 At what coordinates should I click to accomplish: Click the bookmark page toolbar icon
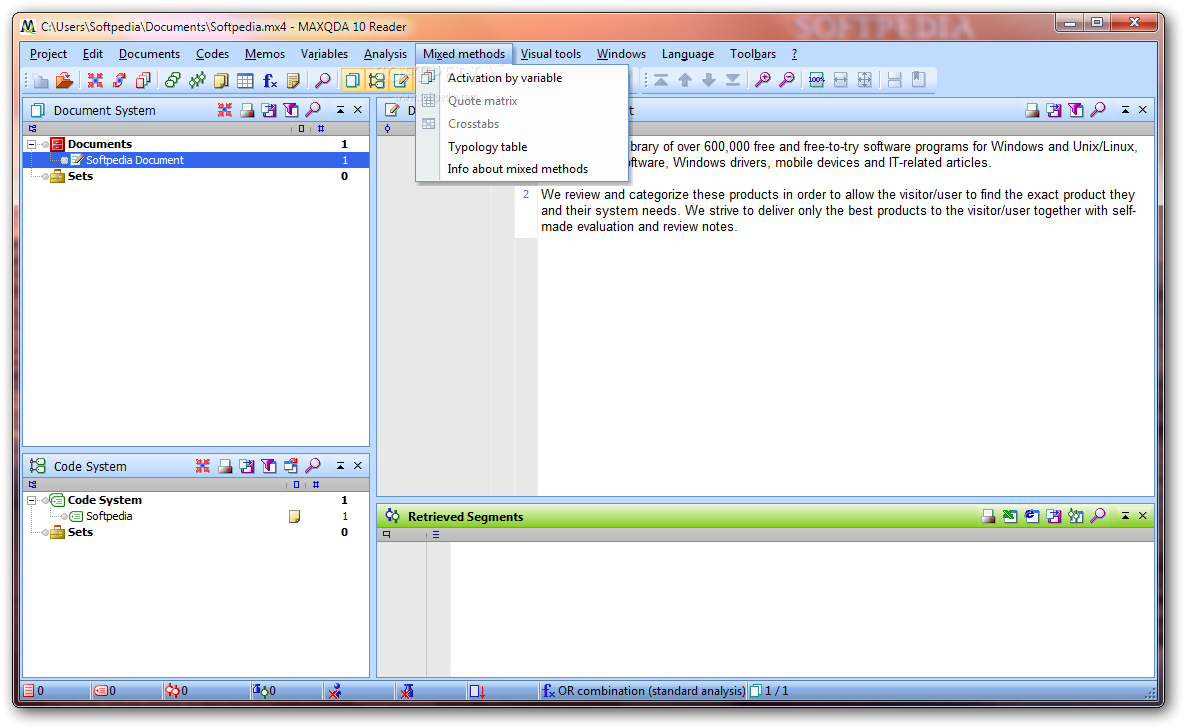tap(919, 80)
